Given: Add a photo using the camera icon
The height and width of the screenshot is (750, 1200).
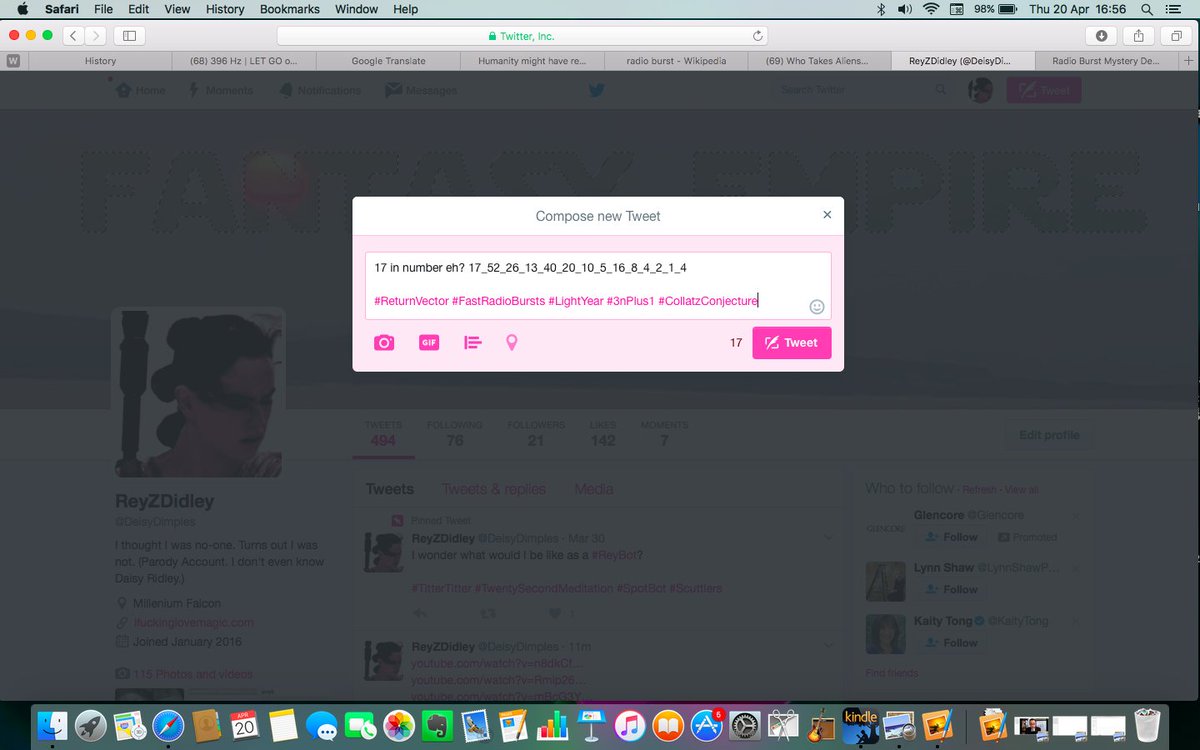Looking at the screenshot, I should click(x=384, y=342).
